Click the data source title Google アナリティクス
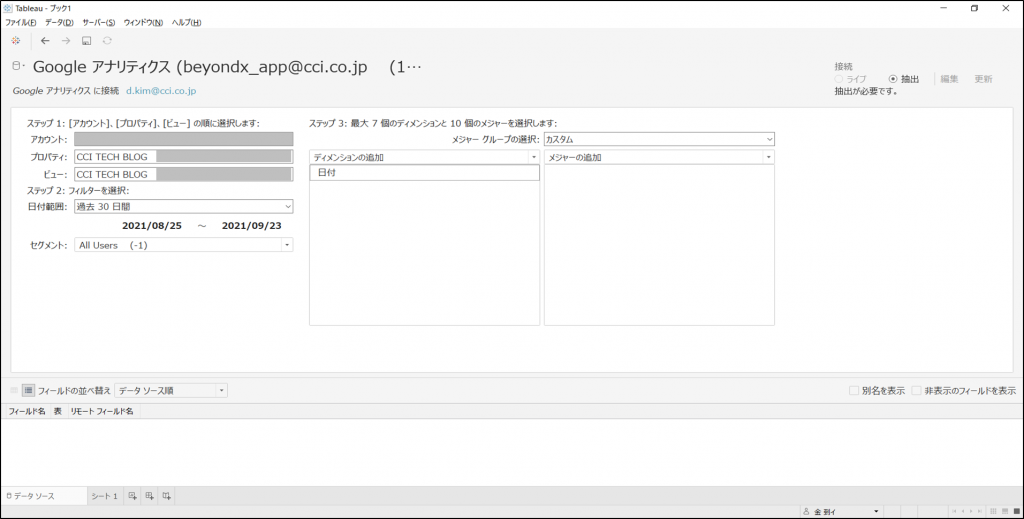Viewport: 1024px width, 519px height. [x=227, y=67]
